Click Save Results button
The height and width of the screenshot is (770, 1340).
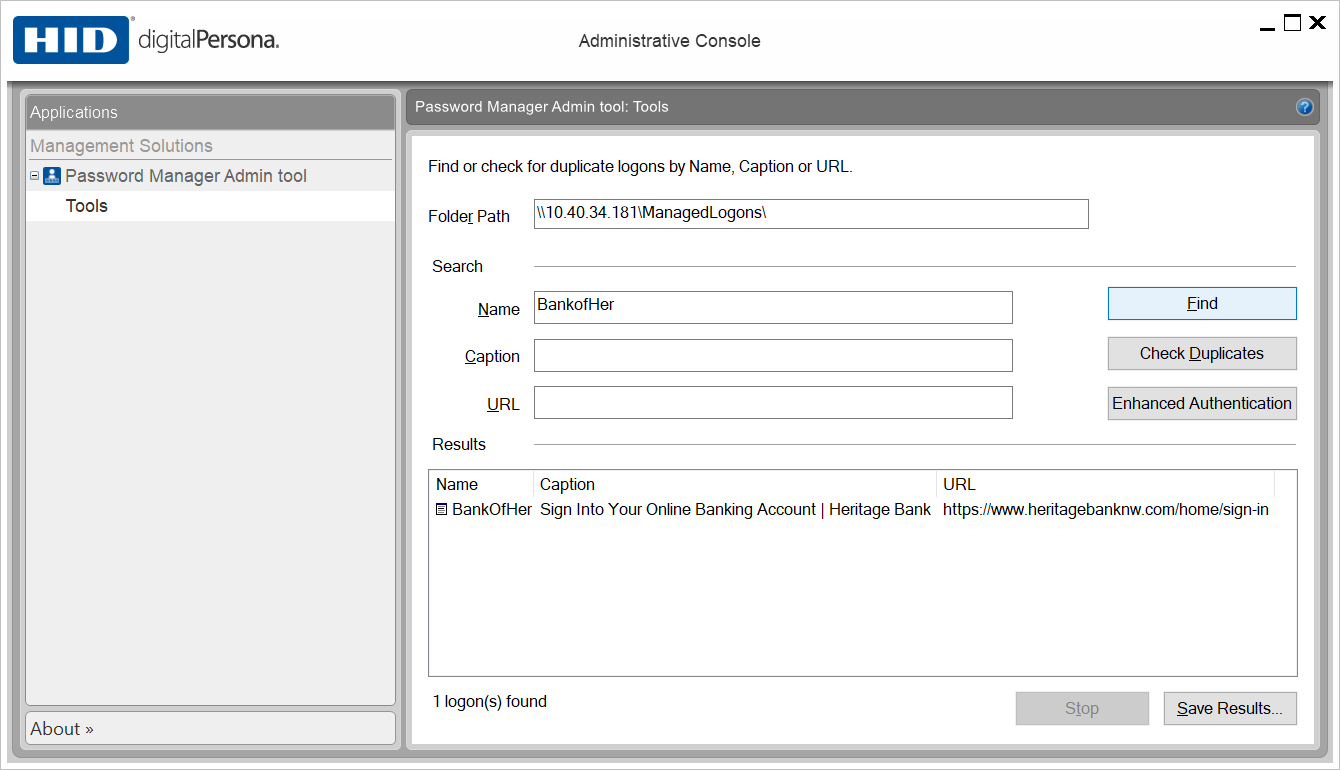tap(1229, 709)
